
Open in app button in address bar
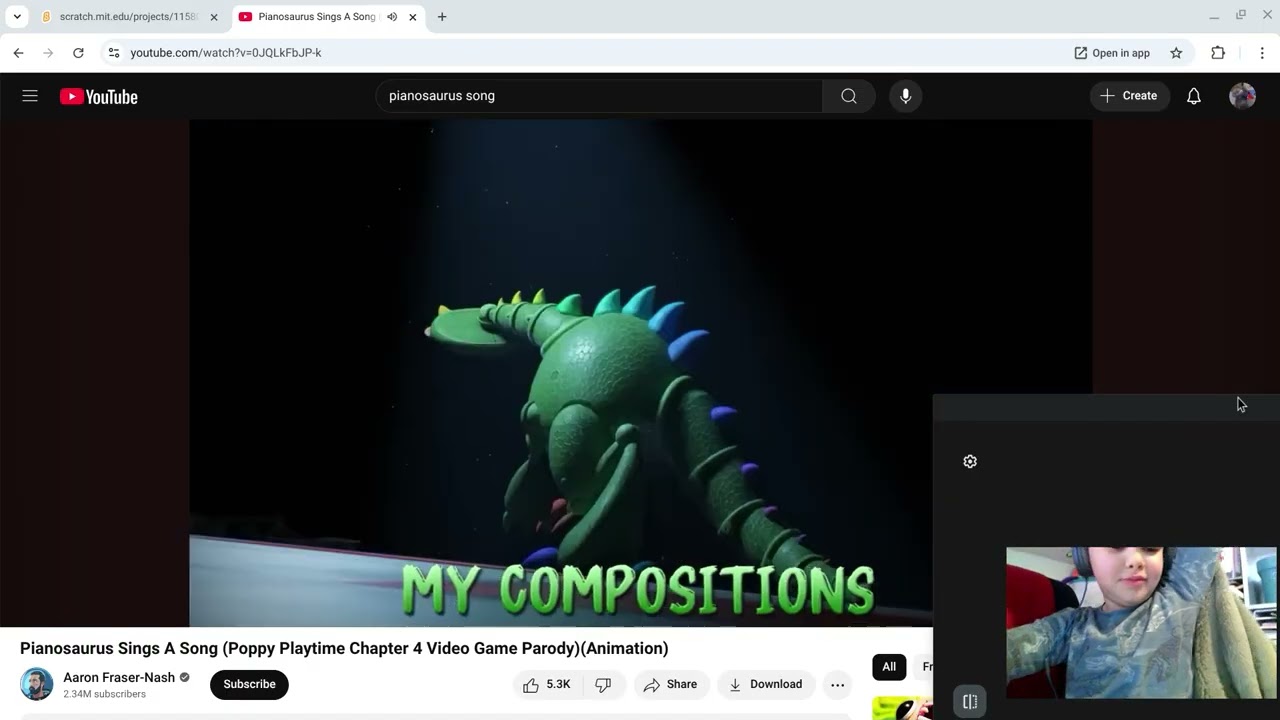(x=1112, y=53)
